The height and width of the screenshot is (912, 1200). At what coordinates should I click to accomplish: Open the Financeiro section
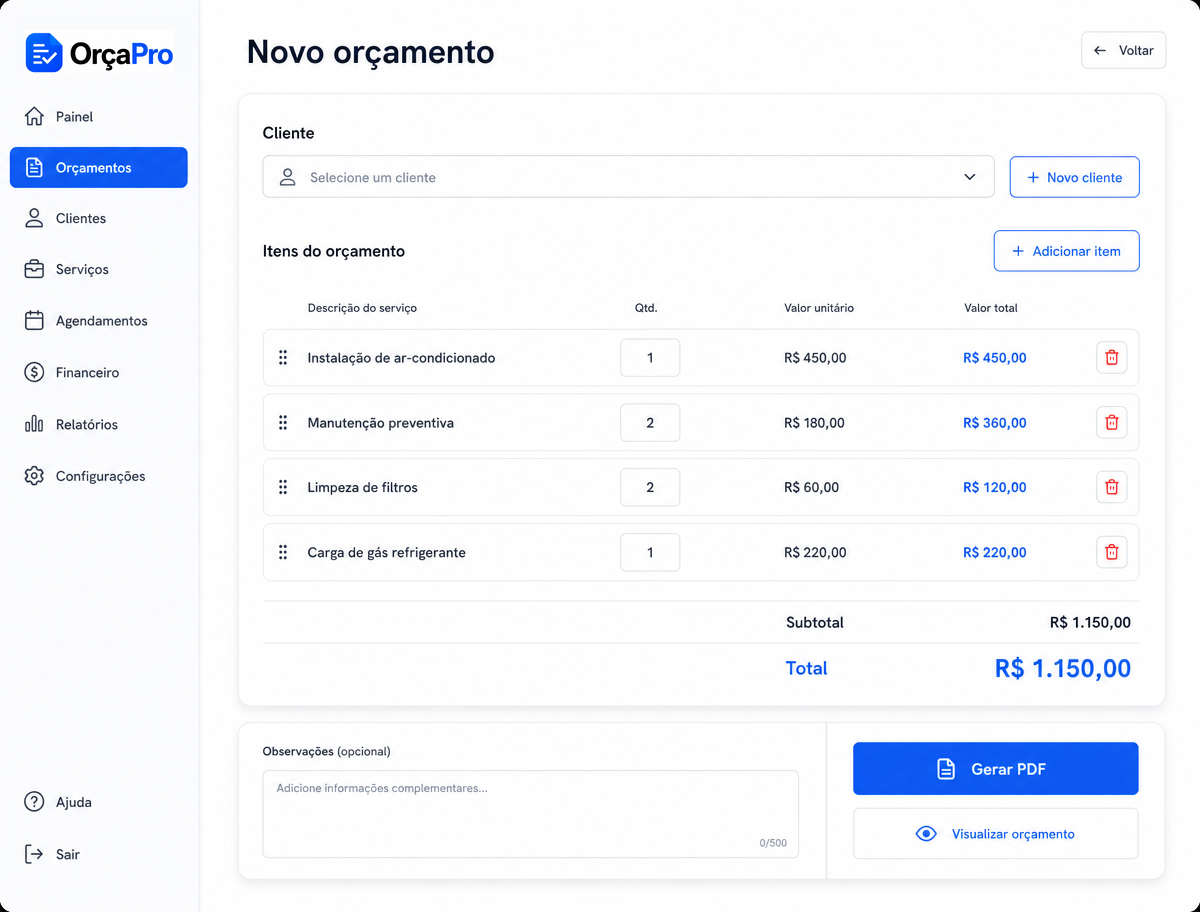click(98, 372)
